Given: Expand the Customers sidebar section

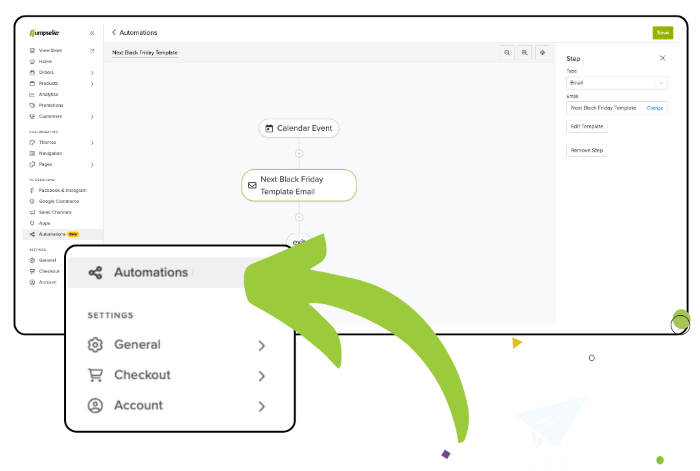Looking at the screenshot, I should click(92, 117).
